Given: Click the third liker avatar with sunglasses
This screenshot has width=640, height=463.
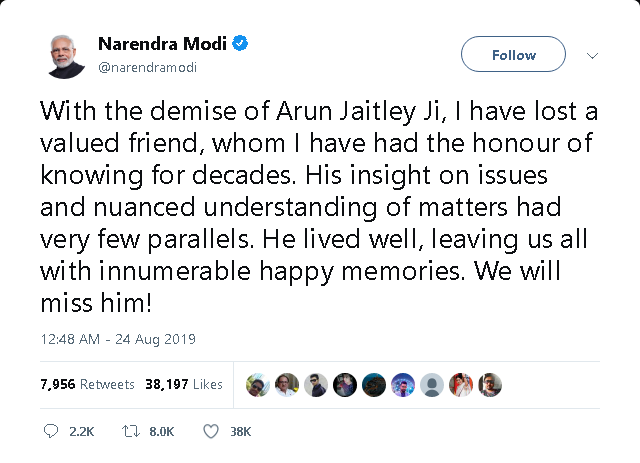Looking at the screenshot, I should point(316,385).
